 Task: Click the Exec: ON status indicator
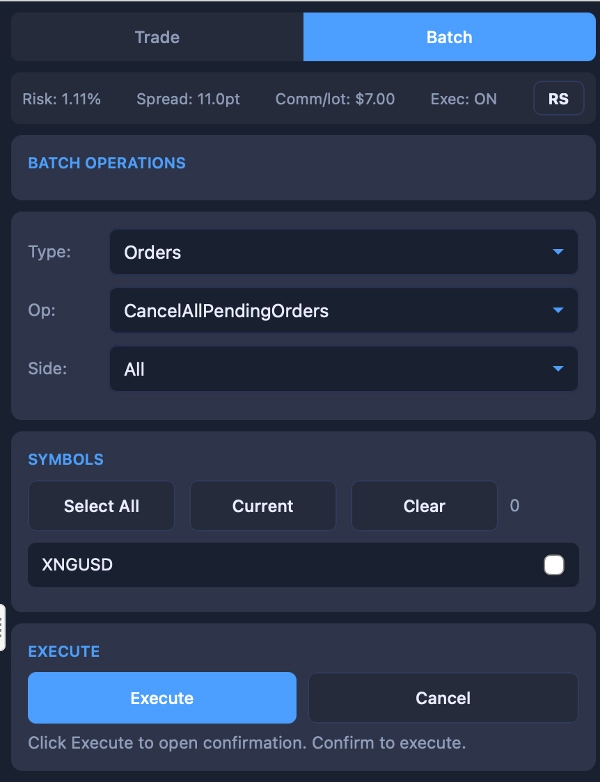click(x=463, y=99)
